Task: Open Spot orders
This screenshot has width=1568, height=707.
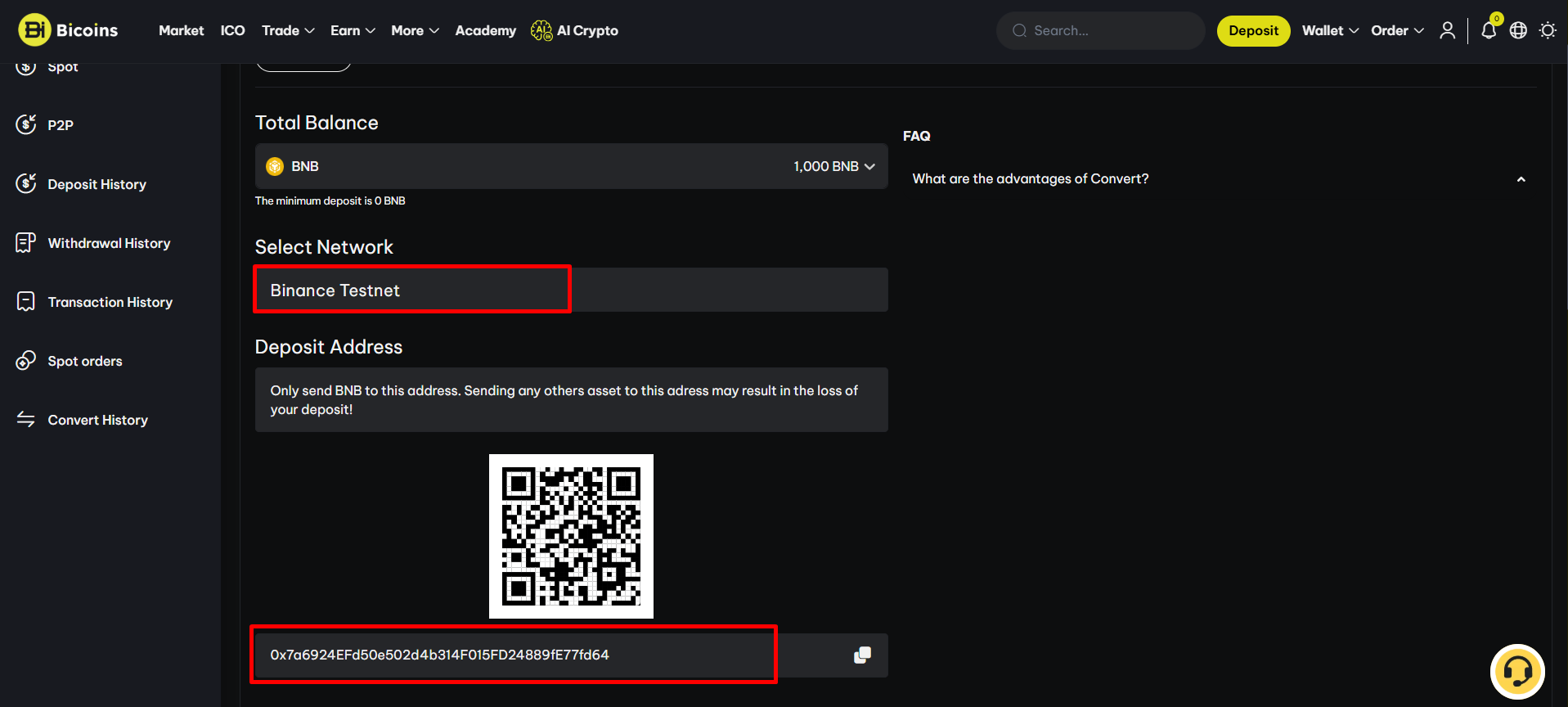Action: [x=84, y=361]
